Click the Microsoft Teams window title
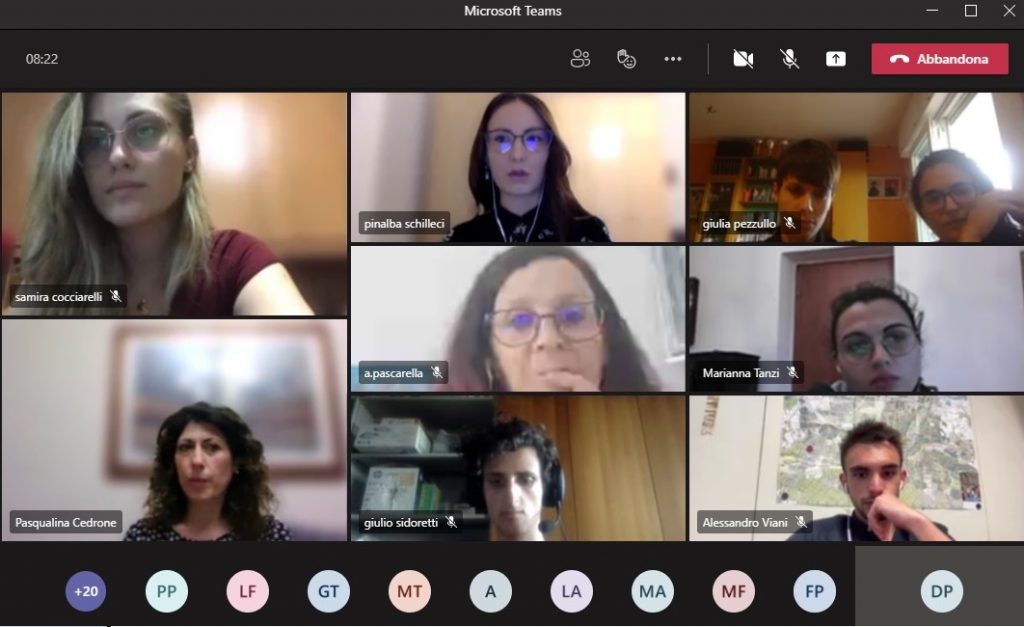 [513, 11]
